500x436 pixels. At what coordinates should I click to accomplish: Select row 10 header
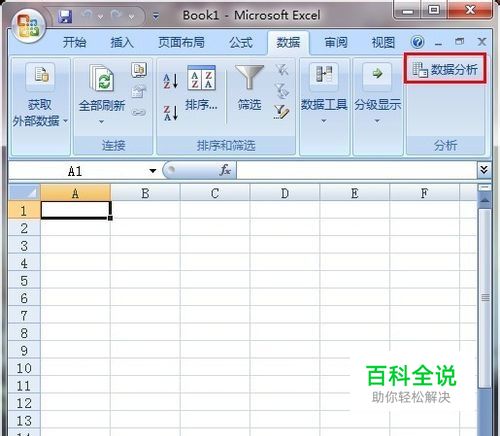point(24,368)
